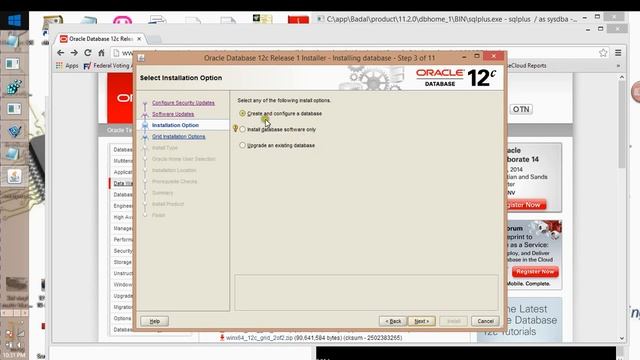The height and width of the screenshot is (360, 640).
Task: Click Chrome home icon
Action: click(x=101, y=53)
